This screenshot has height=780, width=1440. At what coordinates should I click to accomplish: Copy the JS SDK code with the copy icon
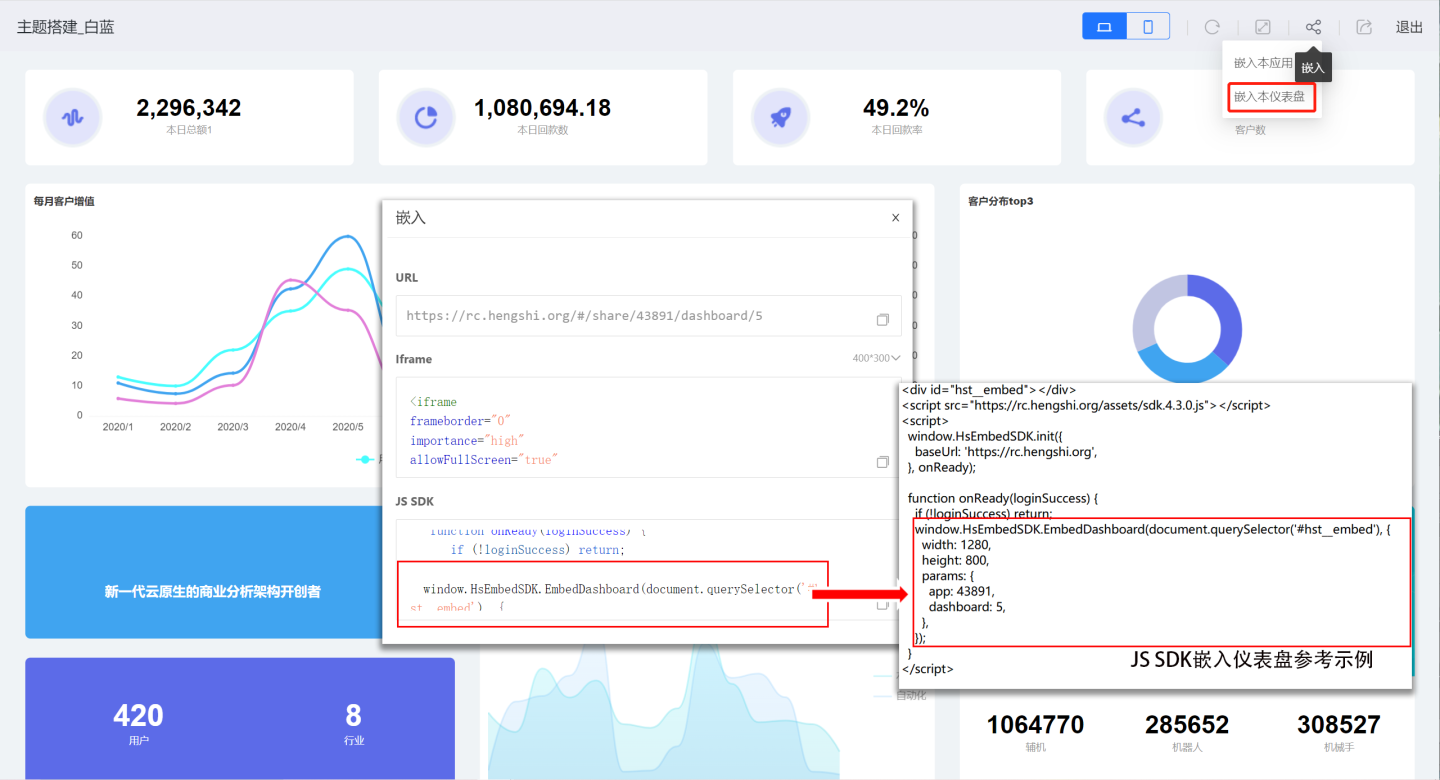(x=882, y=604)
